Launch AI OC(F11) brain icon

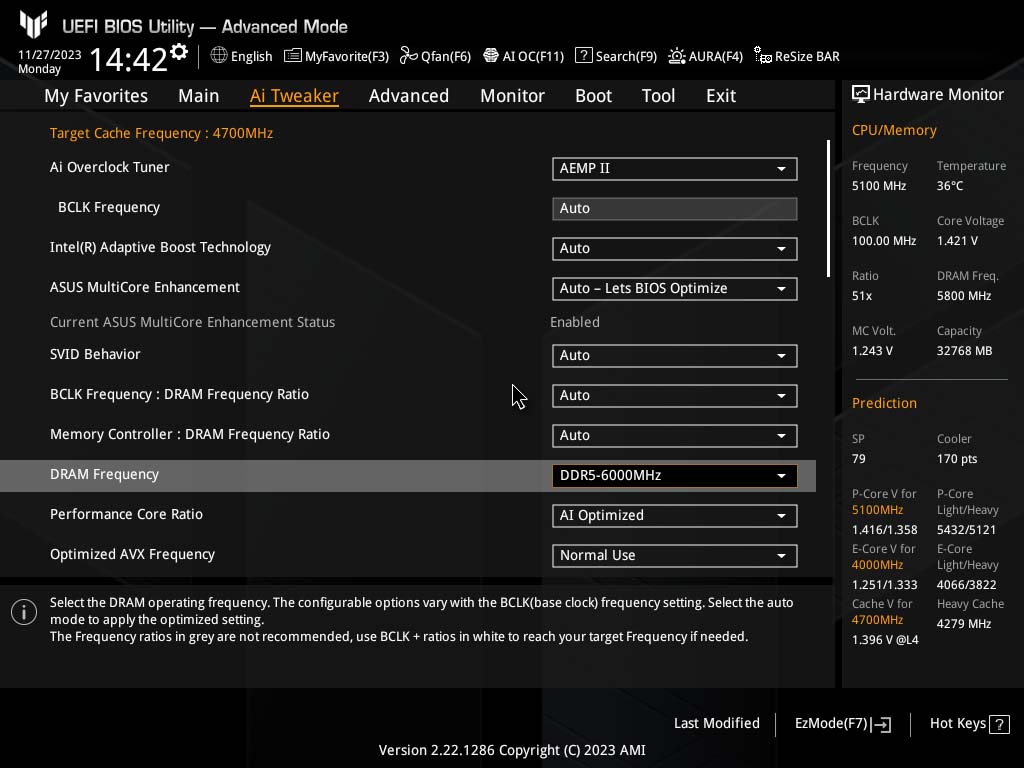pos(490,56)
